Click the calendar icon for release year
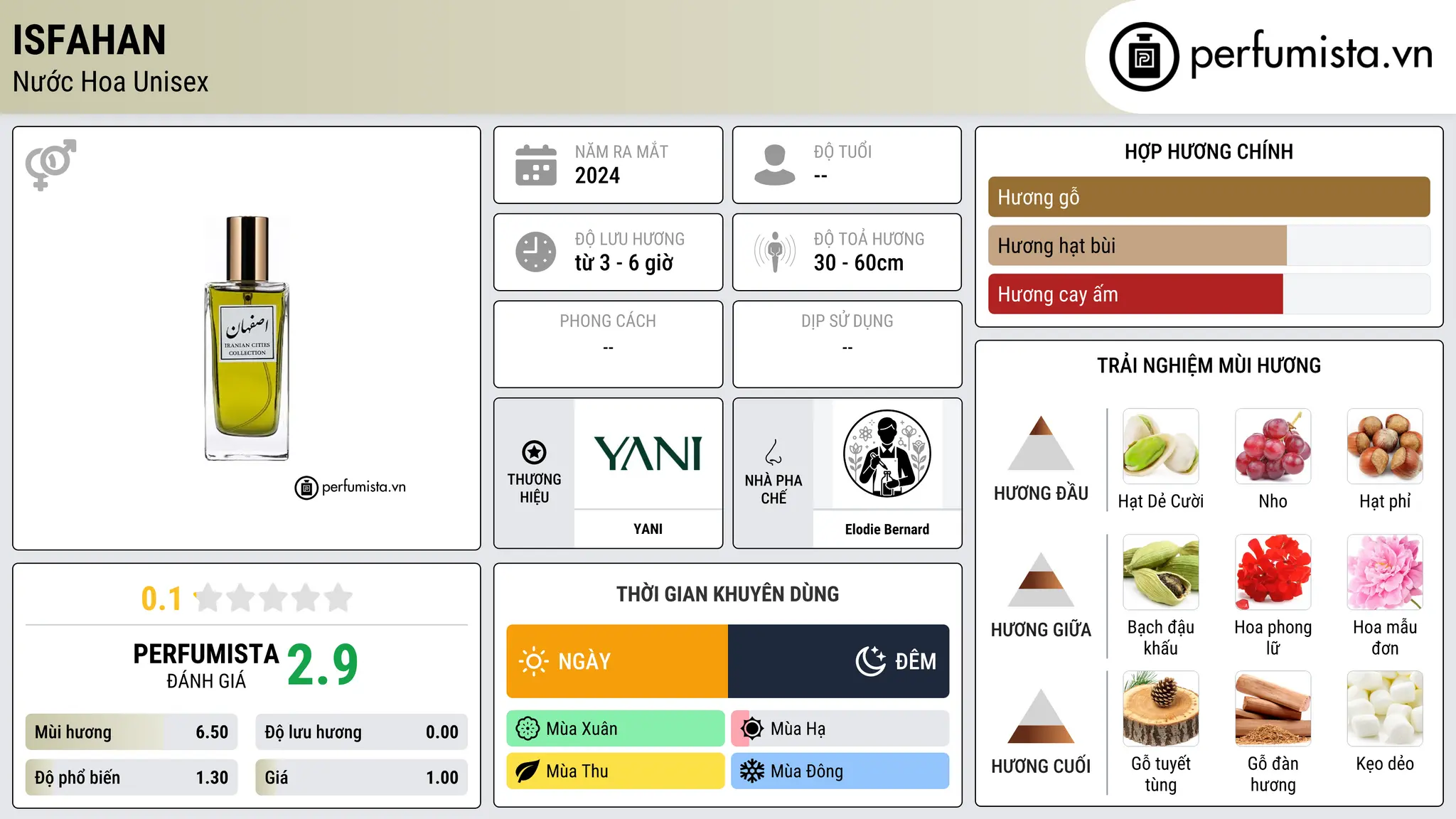 coord(535,165)
